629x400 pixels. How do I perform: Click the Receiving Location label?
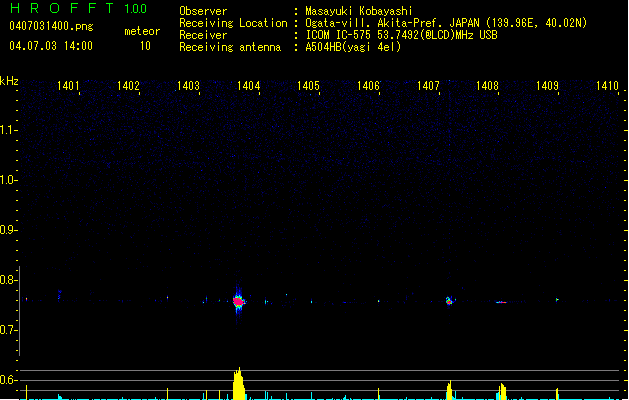233,23
